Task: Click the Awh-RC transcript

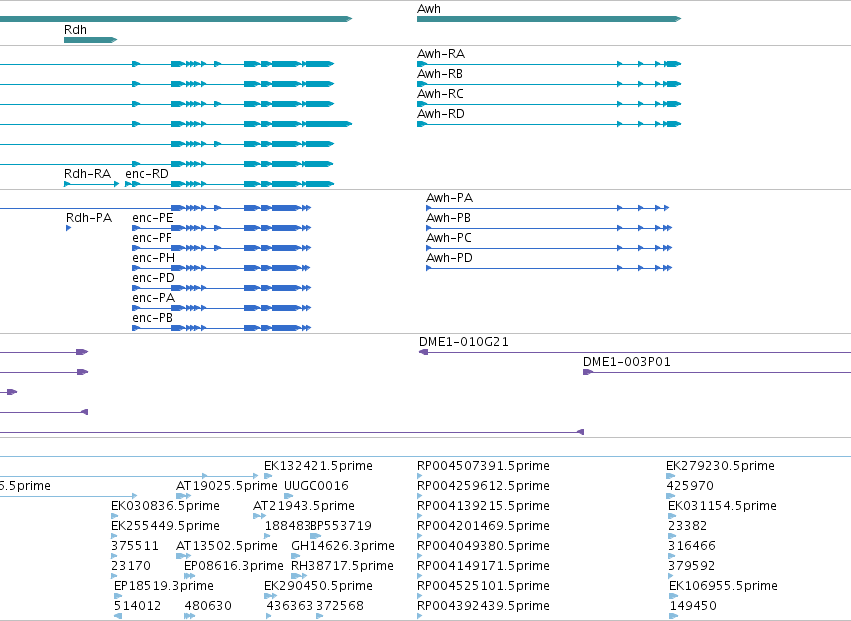Action: 549,104
